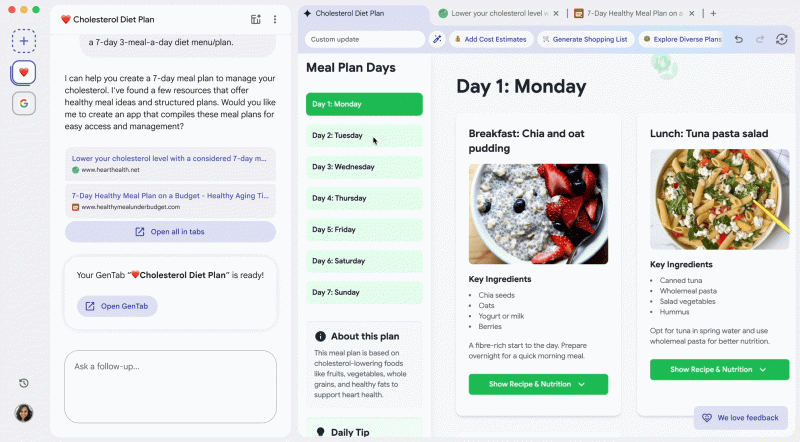
Task: Open the hearthealth.net source link
Action: [x=170, y=164]
